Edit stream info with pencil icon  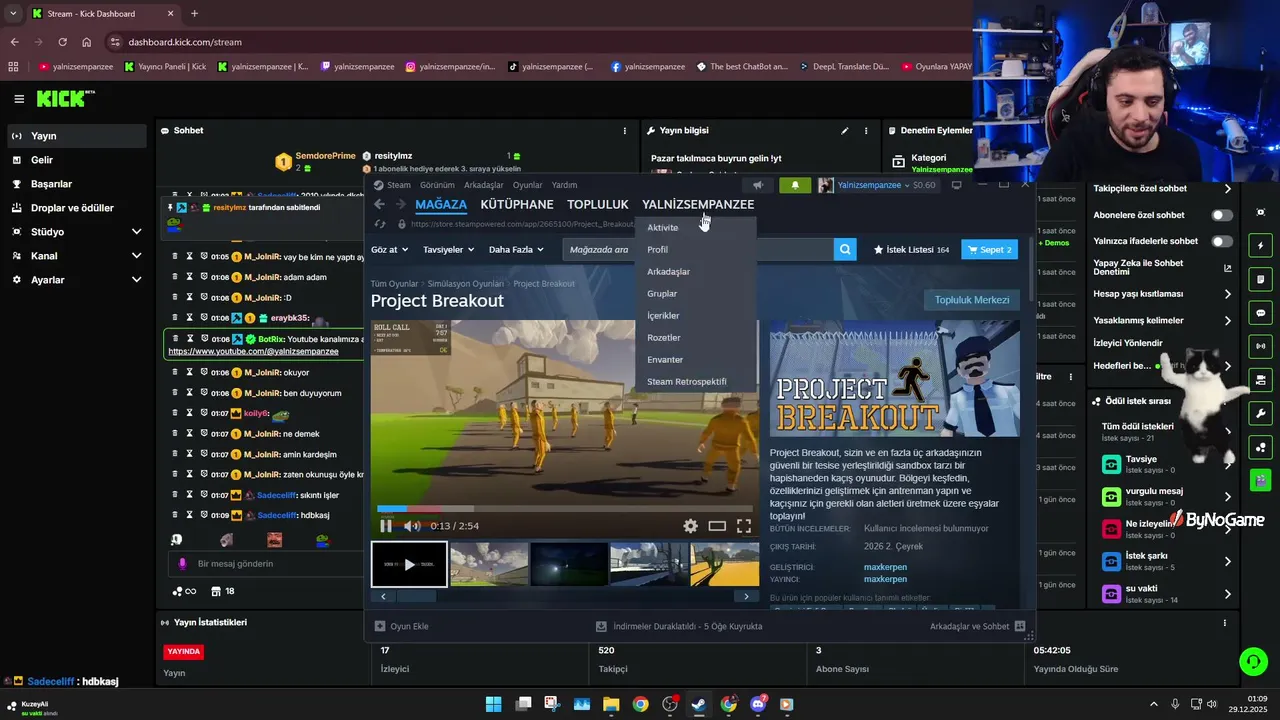click(x=844, y=131)
